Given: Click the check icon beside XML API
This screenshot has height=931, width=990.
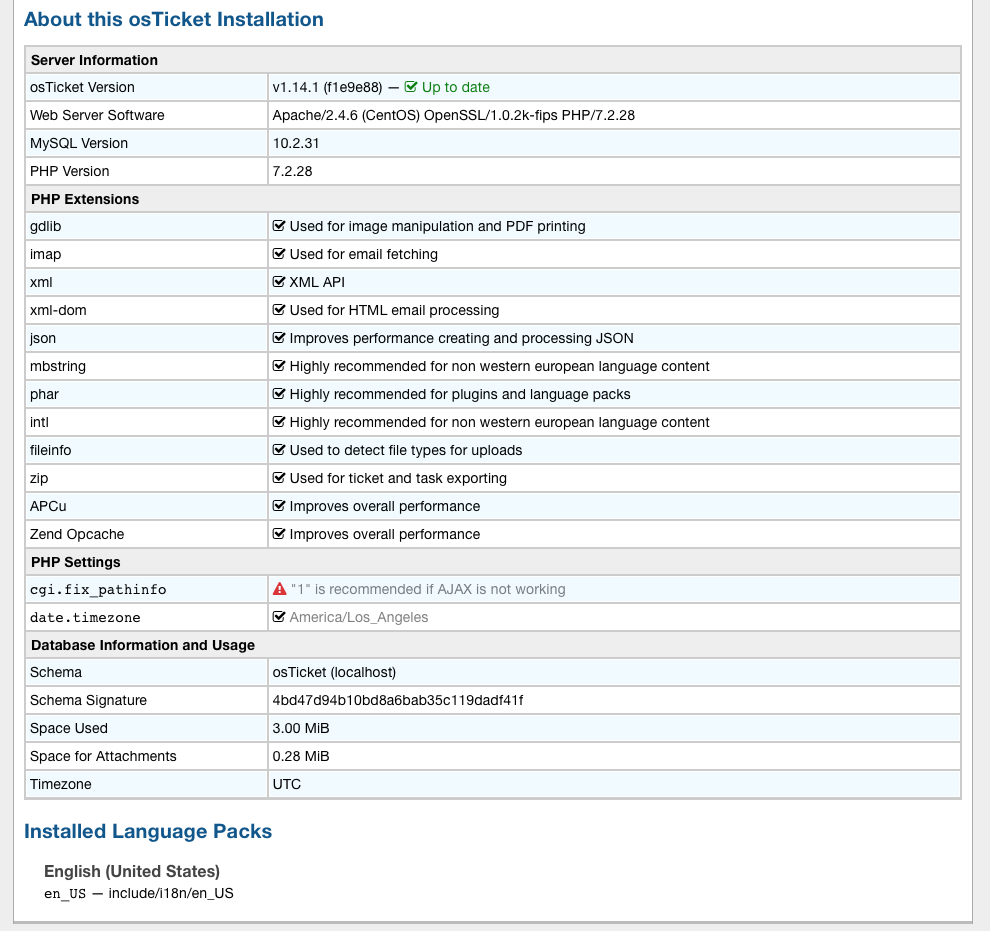Looking at the screenshot, I should [x=280, y=282].
